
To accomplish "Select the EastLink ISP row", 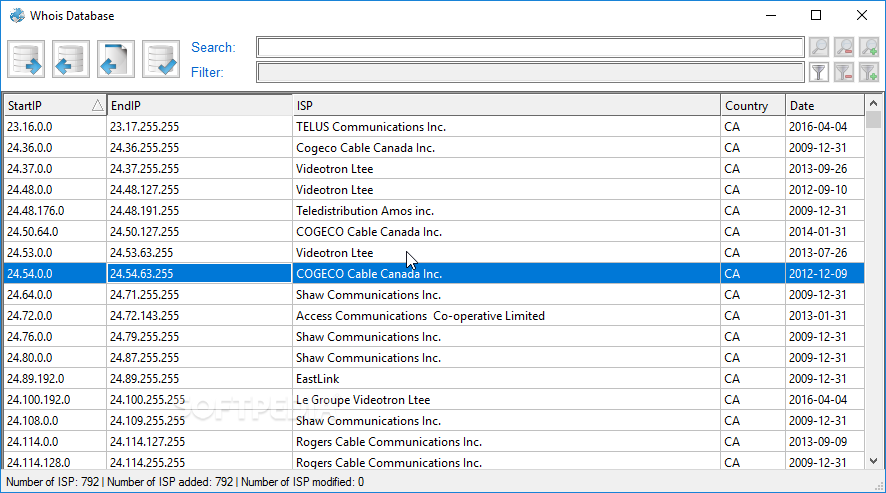I will (x=434, y=379).
